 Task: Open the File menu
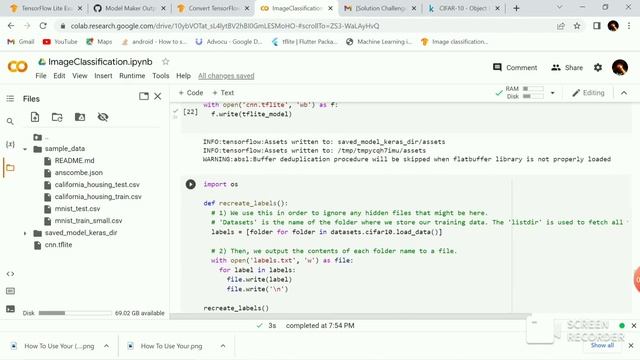point(41,76)
